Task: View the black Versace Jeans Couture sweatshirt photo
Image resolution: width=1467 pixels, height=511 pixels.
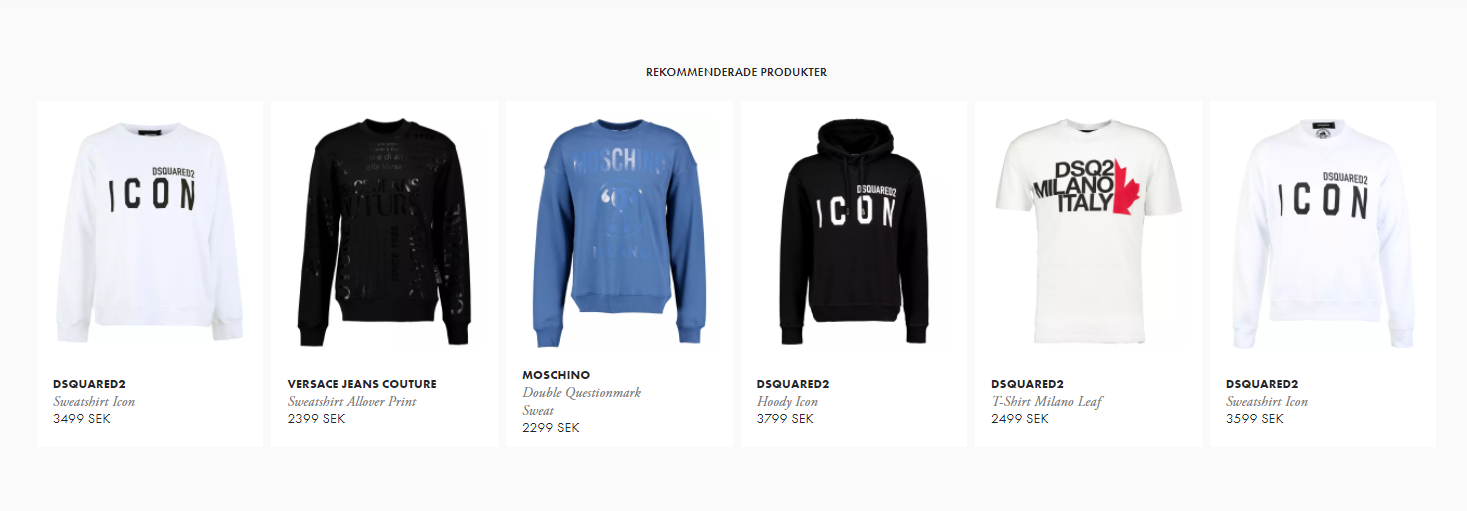Action: 384,234
